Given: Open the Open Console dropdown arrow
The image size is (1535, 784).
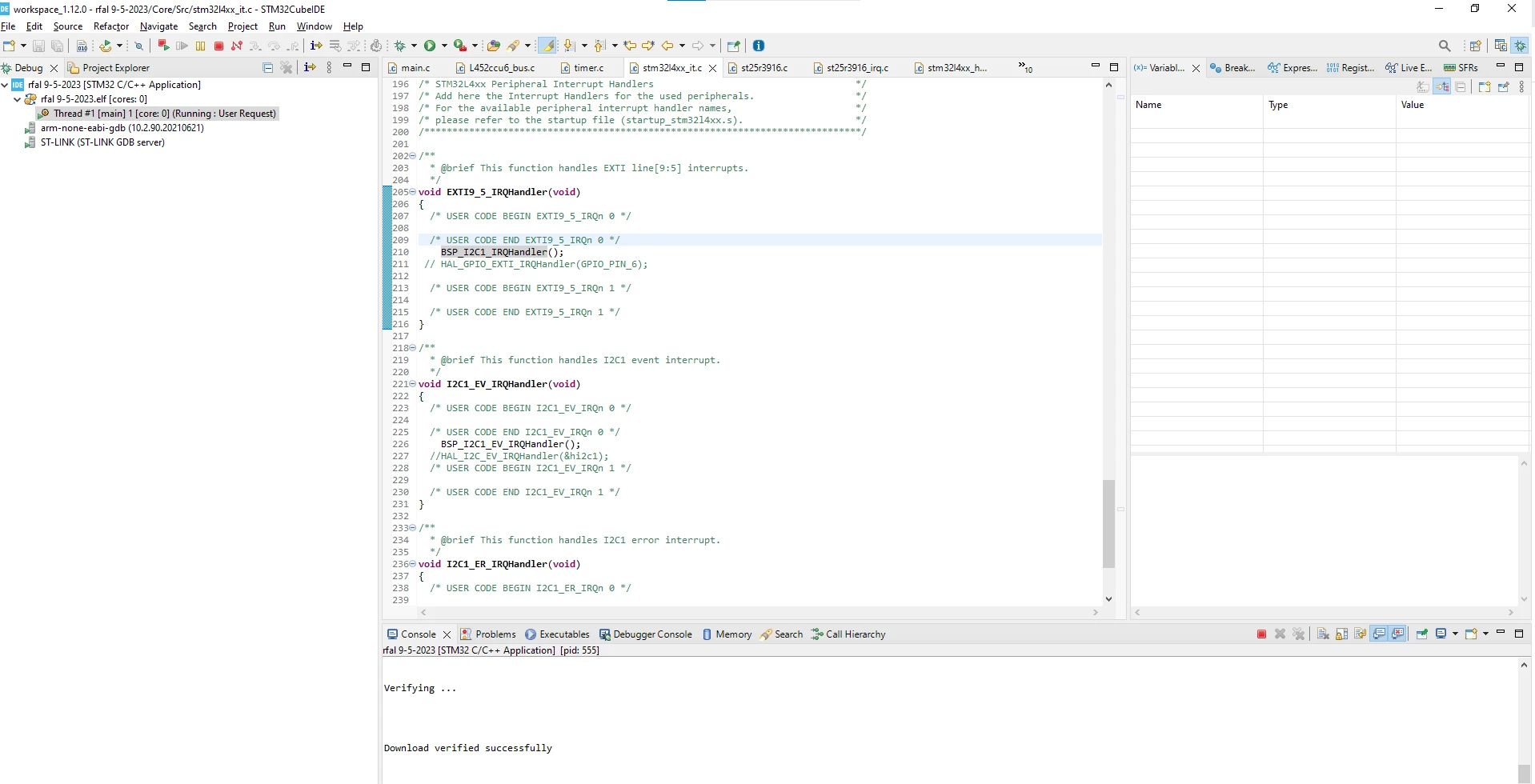Looking at the screenshot, I should [x=1485, y=634].
